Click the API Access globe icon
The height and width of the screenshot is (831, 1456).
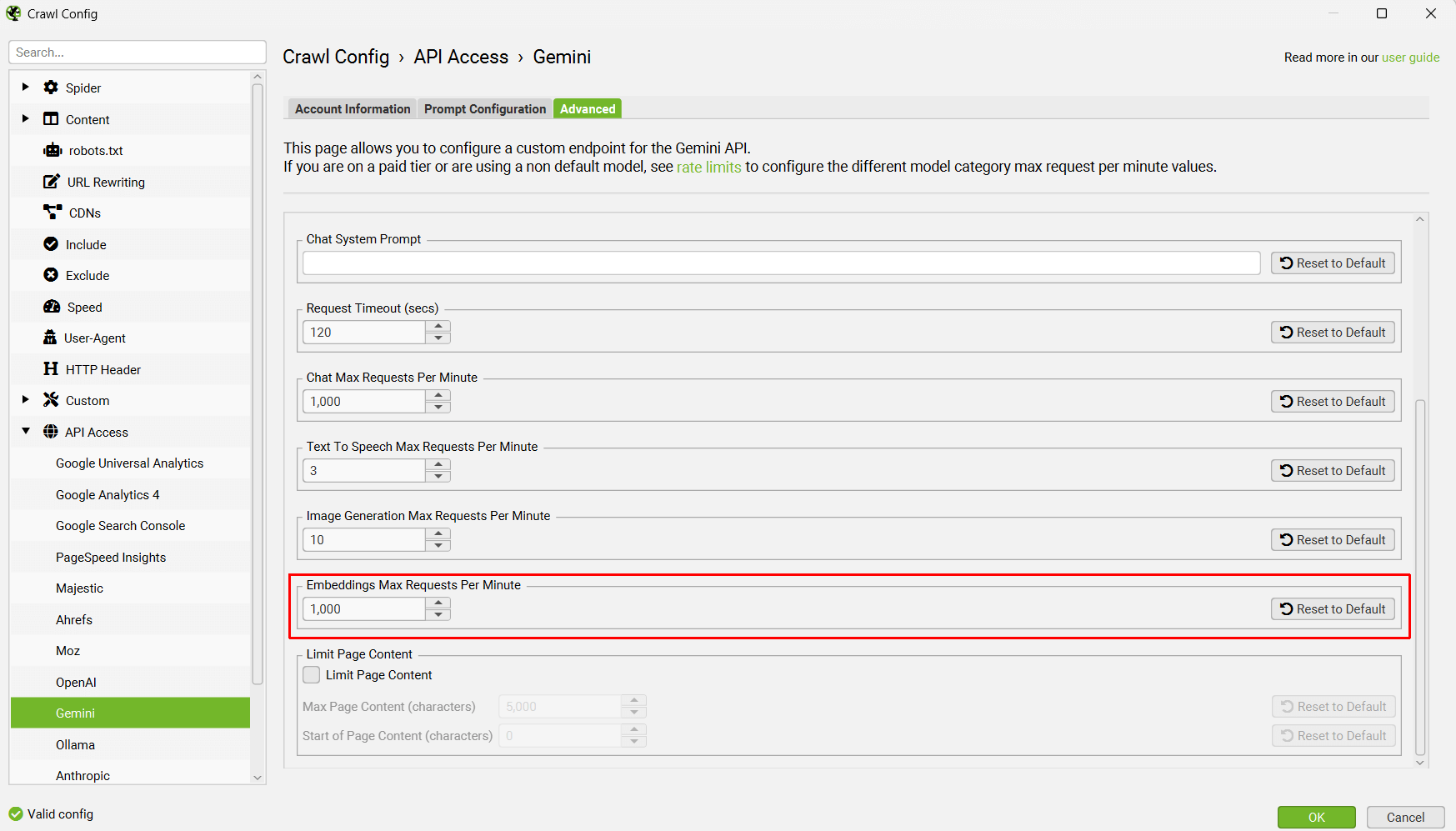point(51,432)
